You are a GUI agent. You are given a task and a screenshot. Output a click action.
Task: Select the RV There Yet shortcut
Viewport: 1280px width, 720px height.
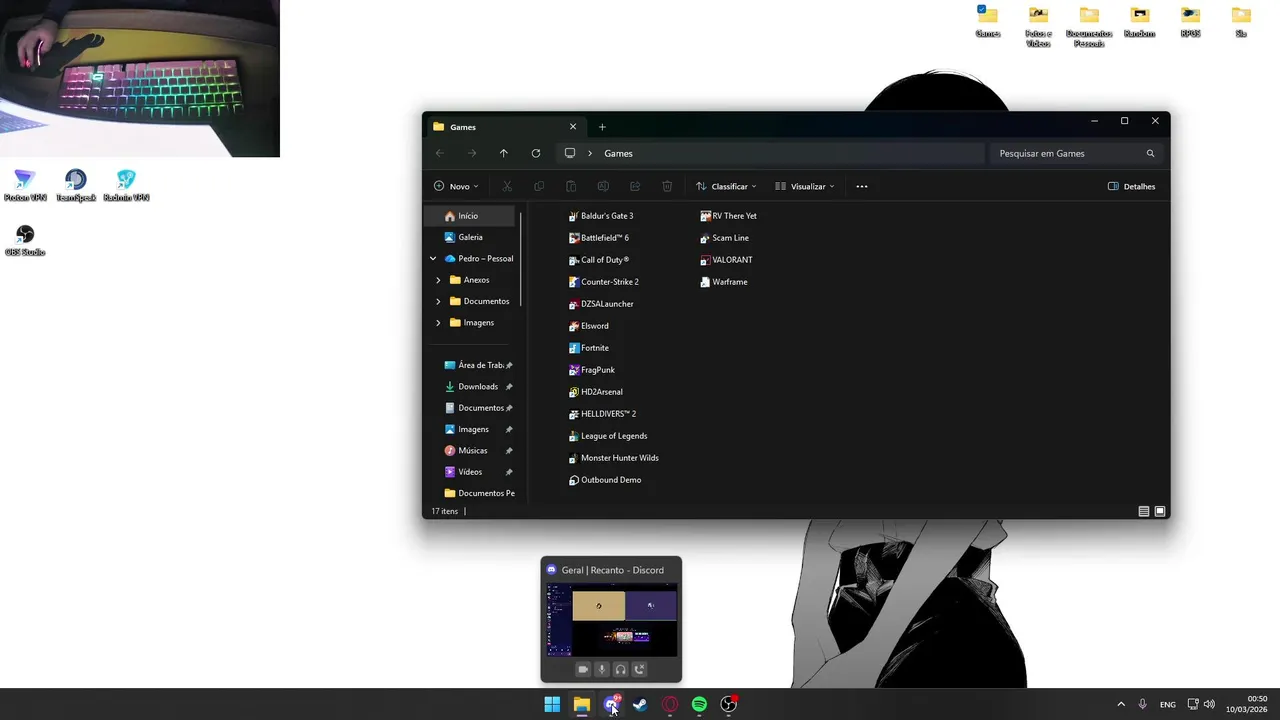click(728, 216)
